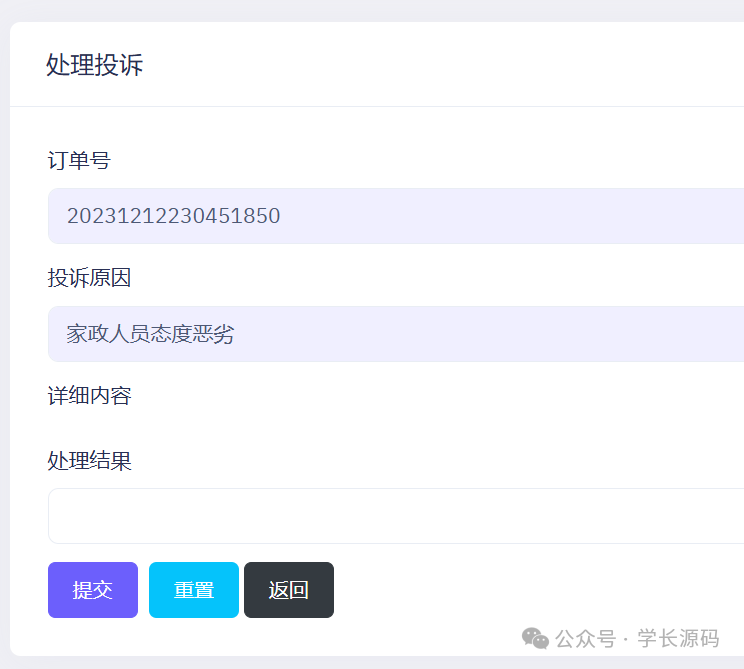Click the 提交 submit button
This screenshot has width=744, height=669.
93,590
